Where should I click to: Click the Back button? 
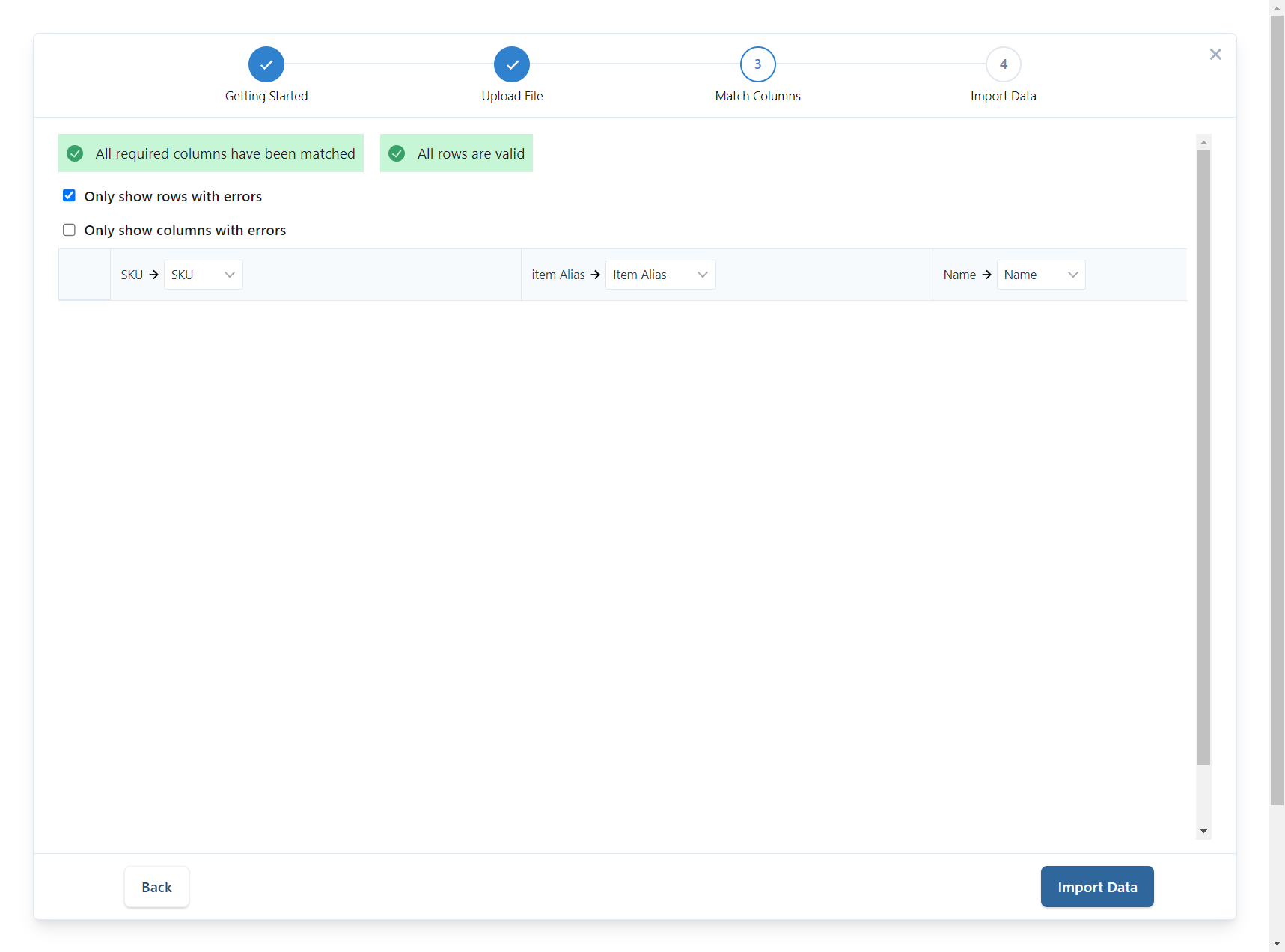pos(156,887)
